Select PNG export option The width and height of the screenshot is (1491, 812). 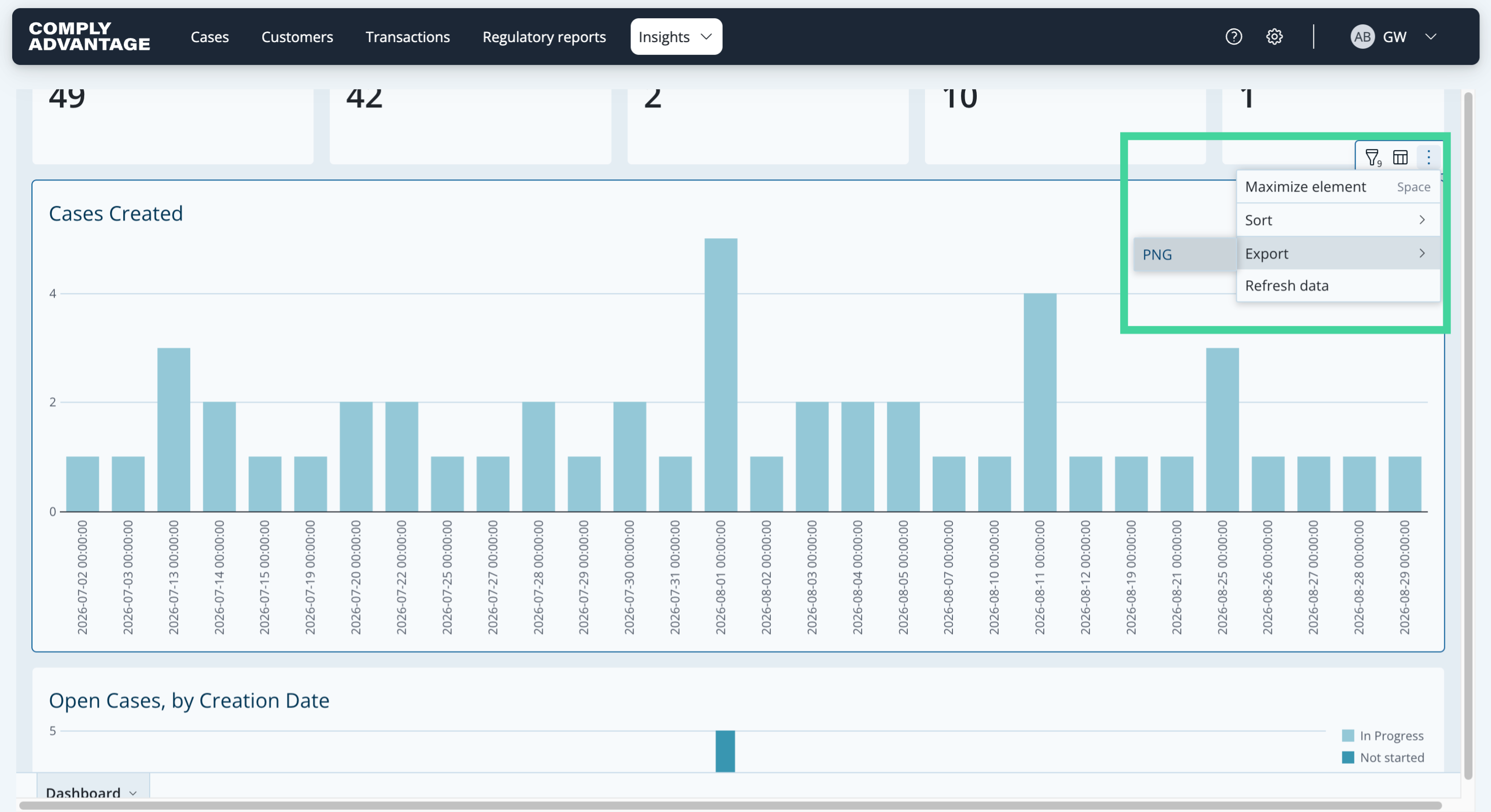click(1185, 254)
